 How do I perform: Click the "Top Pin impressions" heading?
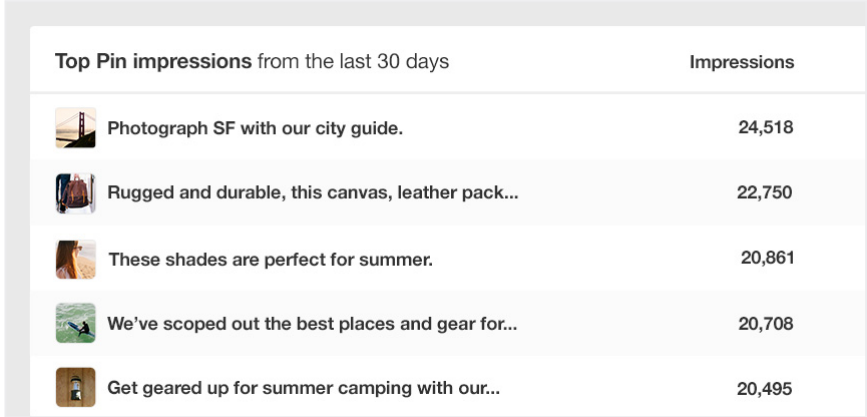153,62
